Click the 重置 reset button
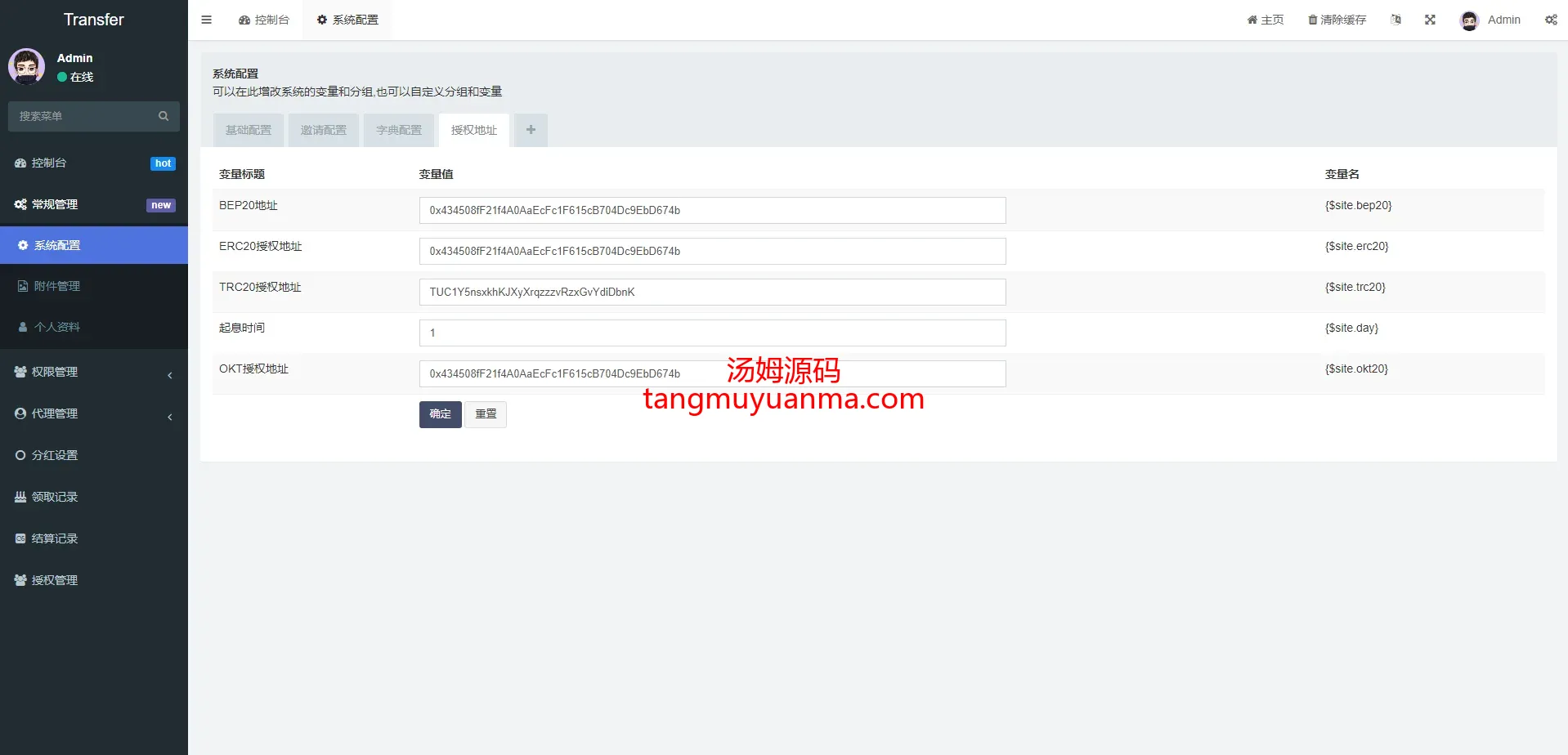 coord(486,414)
